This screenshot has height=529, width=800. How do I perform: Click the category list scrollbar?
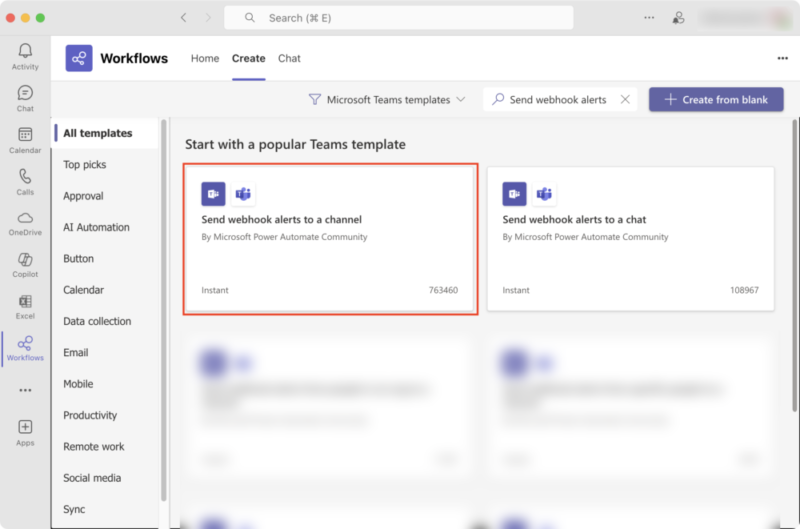click(164, 310)
